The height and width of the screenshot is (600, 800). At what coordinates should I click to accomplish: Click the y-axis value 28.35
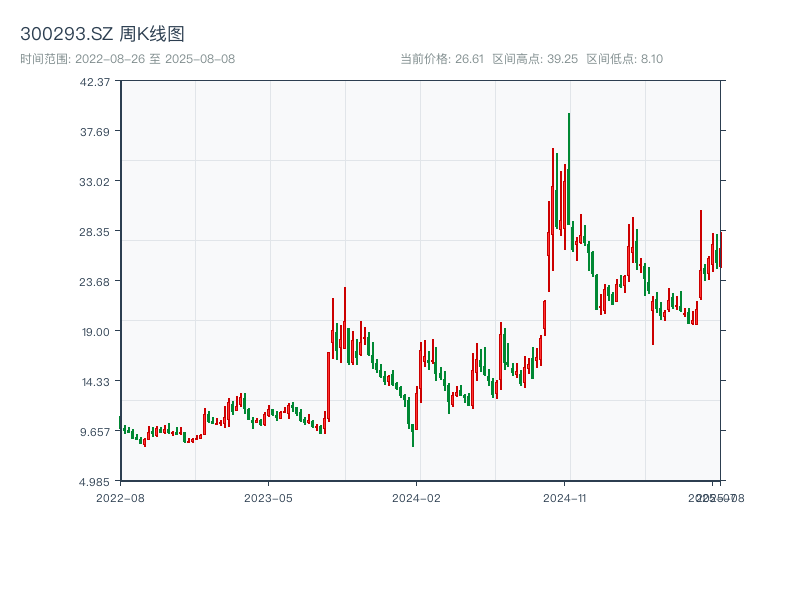(94, 232)
